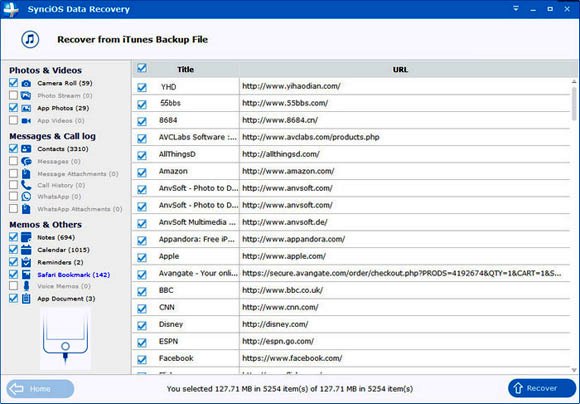The width and height of the screenshot is (580, 404).
Task: Open the title bar dropdown menu arrow
Action: tap(516, 9)
